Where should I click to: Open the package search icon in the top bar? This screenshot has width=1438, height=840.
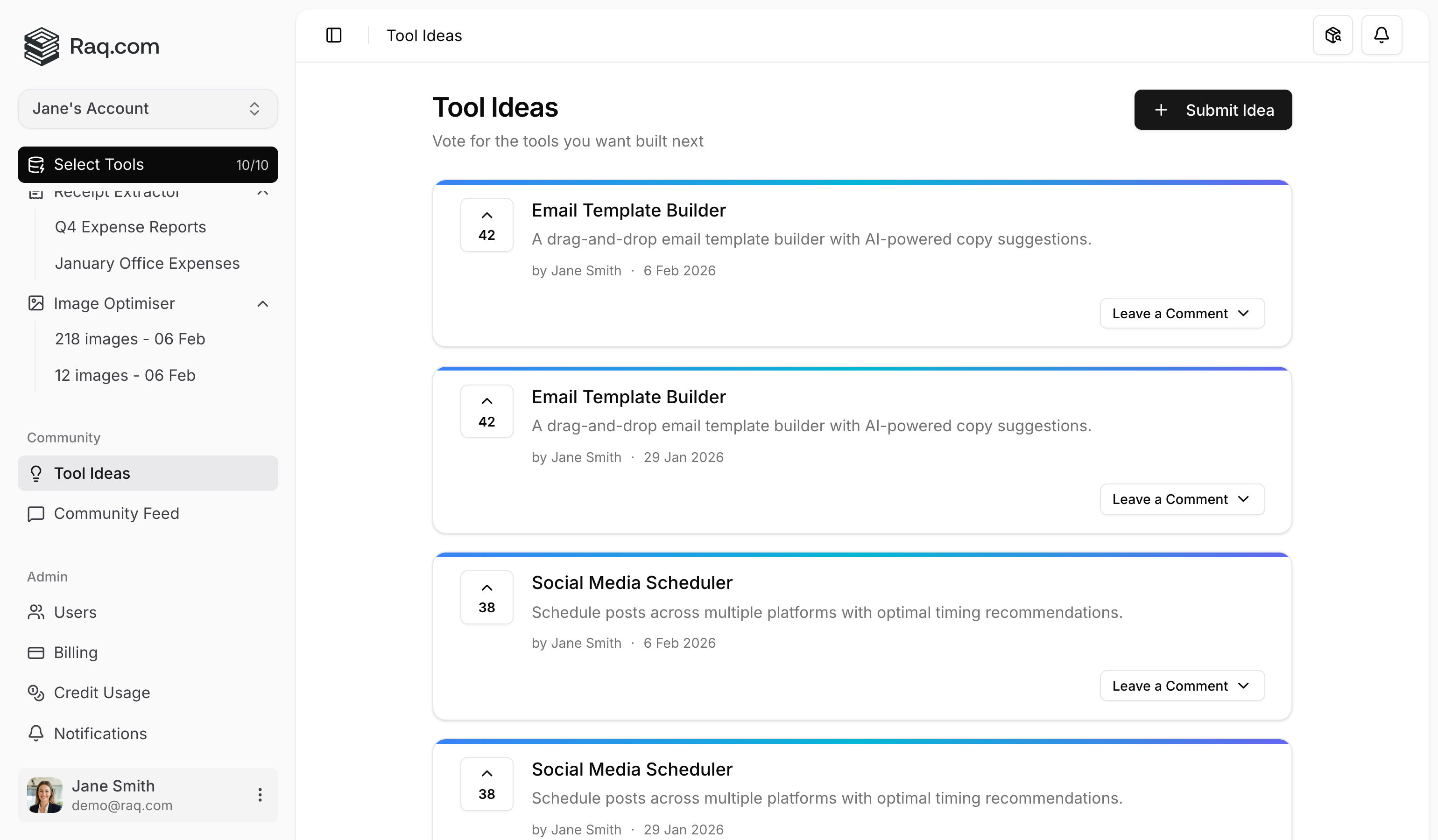coord(1333,35)
